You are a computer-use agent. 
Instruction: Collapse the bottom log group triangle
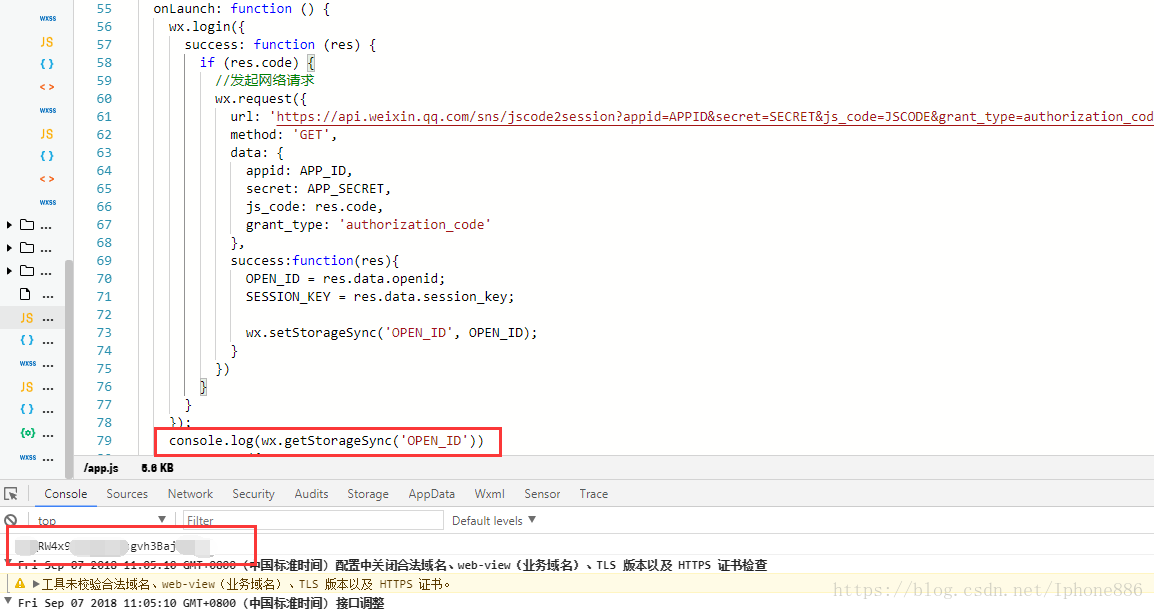click(8, 602)
